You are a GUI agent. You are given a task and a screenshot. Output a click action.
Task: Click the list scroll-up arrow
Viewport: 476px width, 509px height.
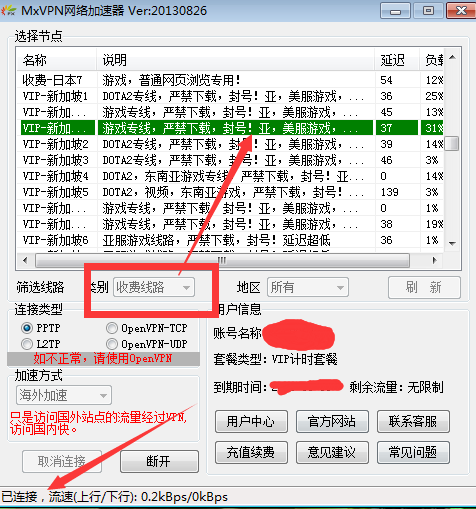click(452, 57)
